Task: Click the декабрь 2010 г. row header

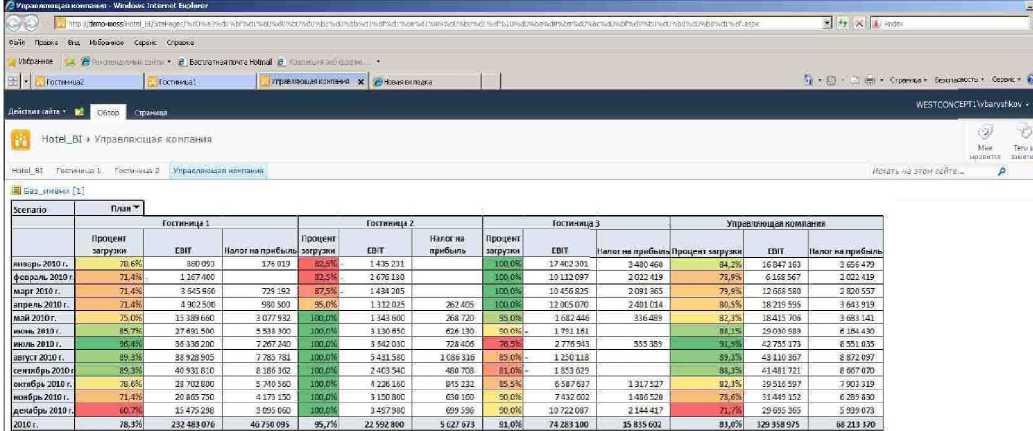Action: 43,410
